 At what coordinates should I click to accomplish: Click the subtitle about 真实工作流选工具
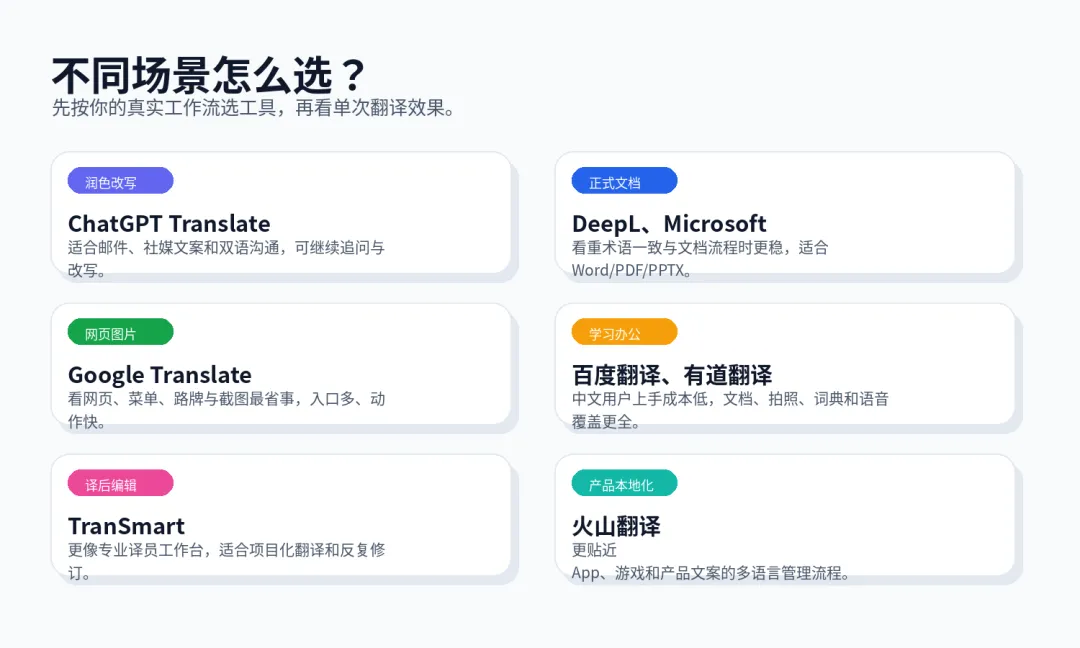(x=255, y=108)
